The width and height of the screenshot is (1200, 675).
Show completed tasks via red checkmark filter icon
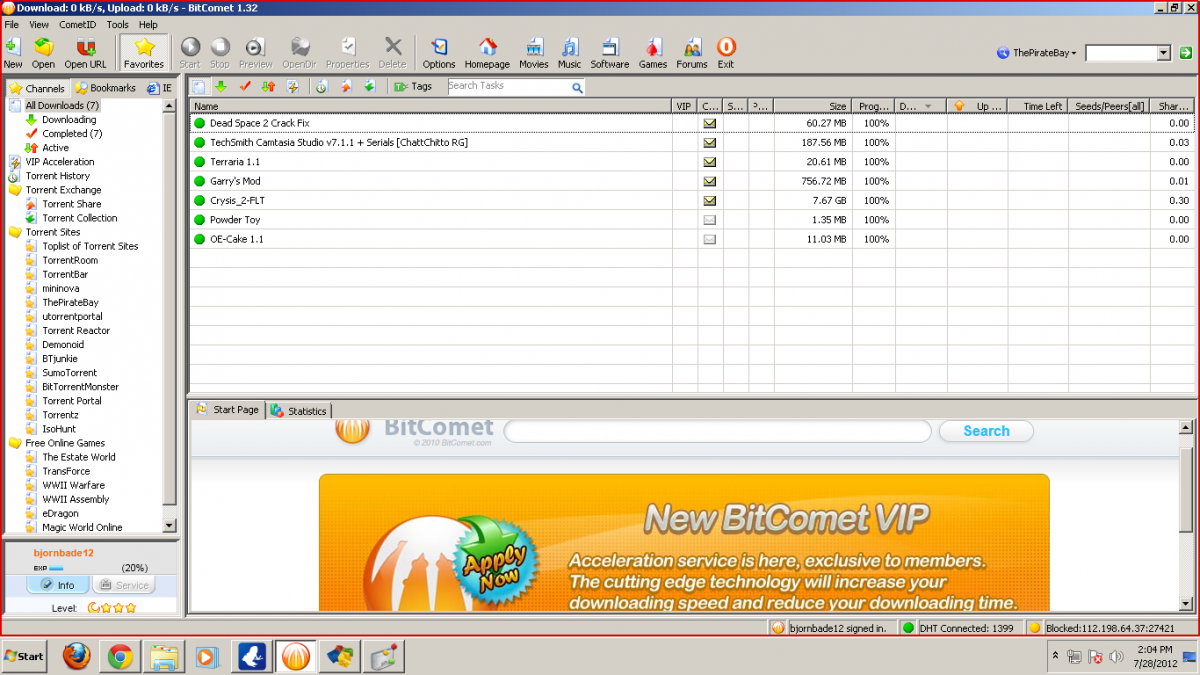[245, 87]
